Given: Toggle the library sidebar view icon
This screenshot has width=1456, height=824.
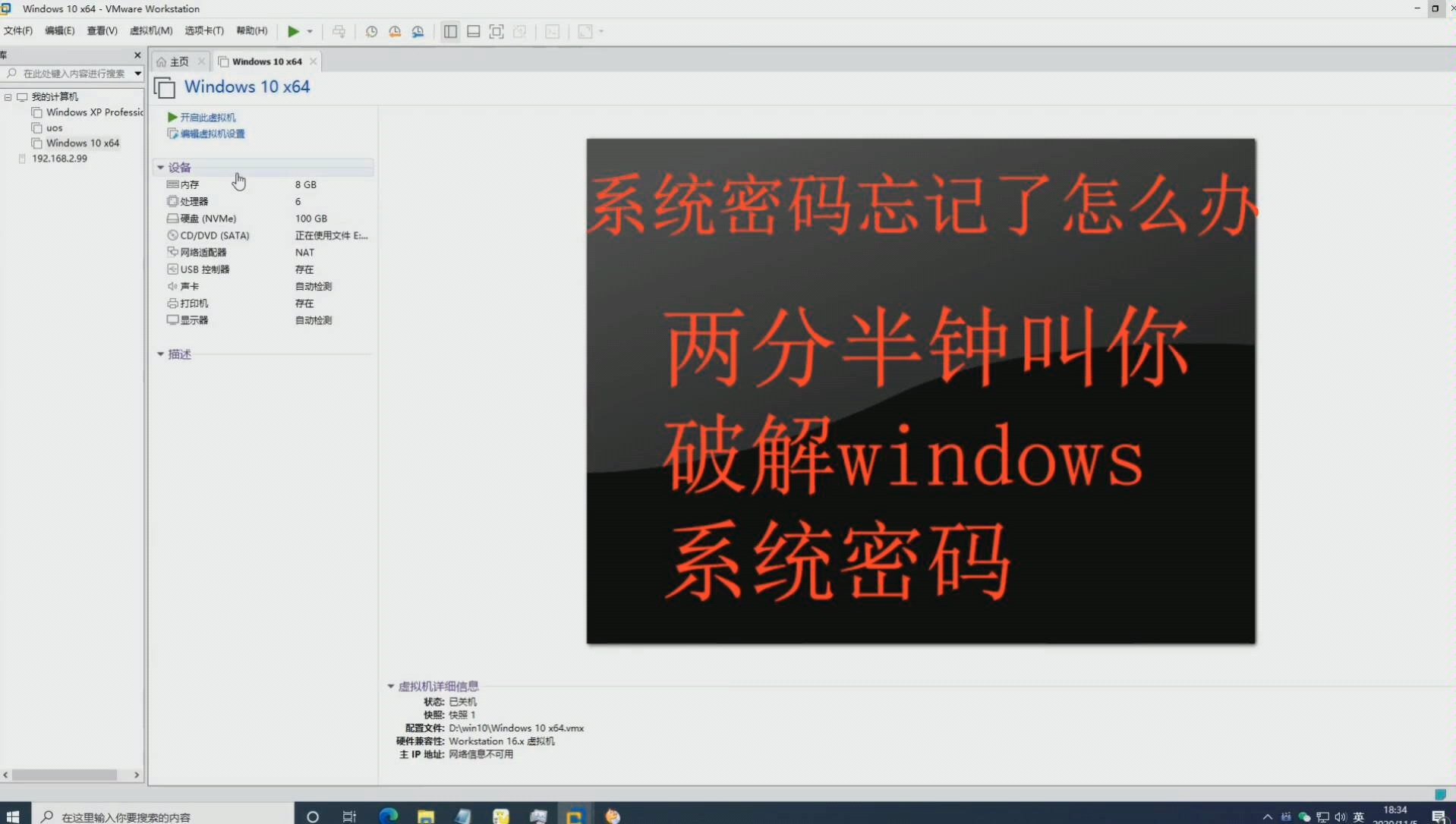Looking at the screenshot, I should tap(450, 31).
